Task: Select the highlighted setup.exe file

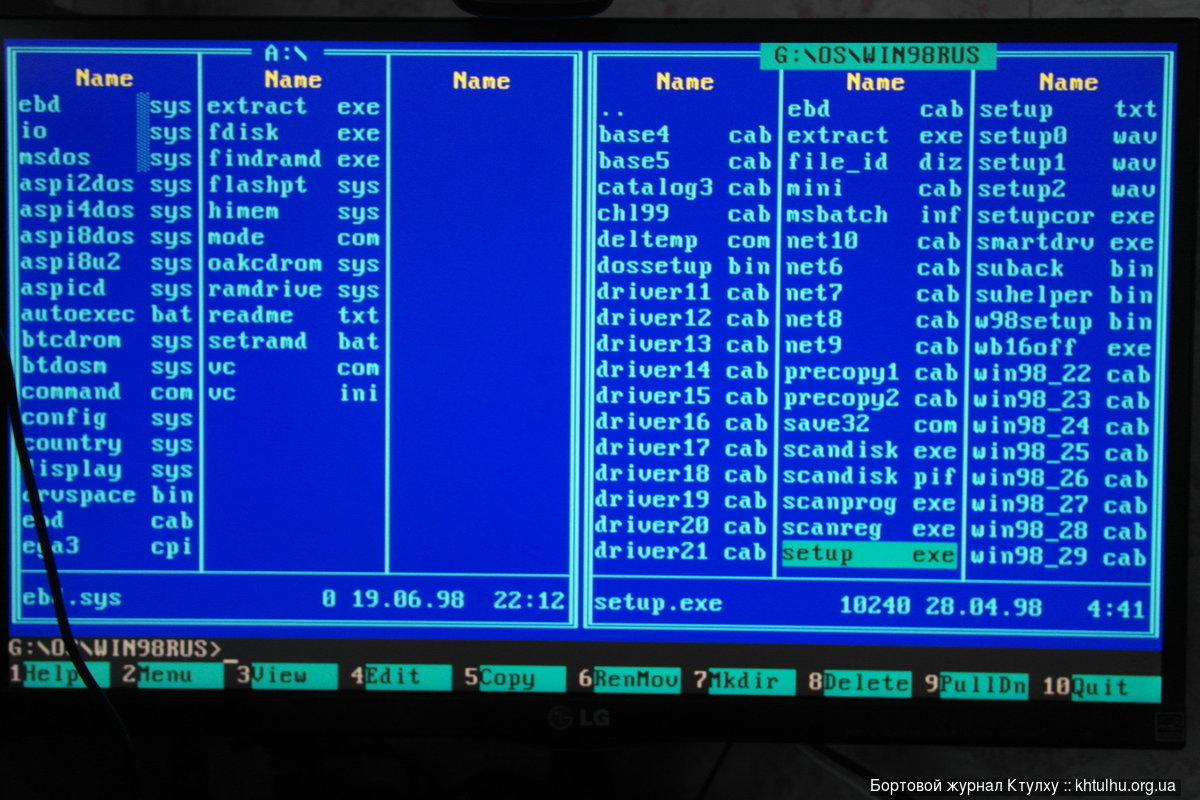Action: click(869, 554)
